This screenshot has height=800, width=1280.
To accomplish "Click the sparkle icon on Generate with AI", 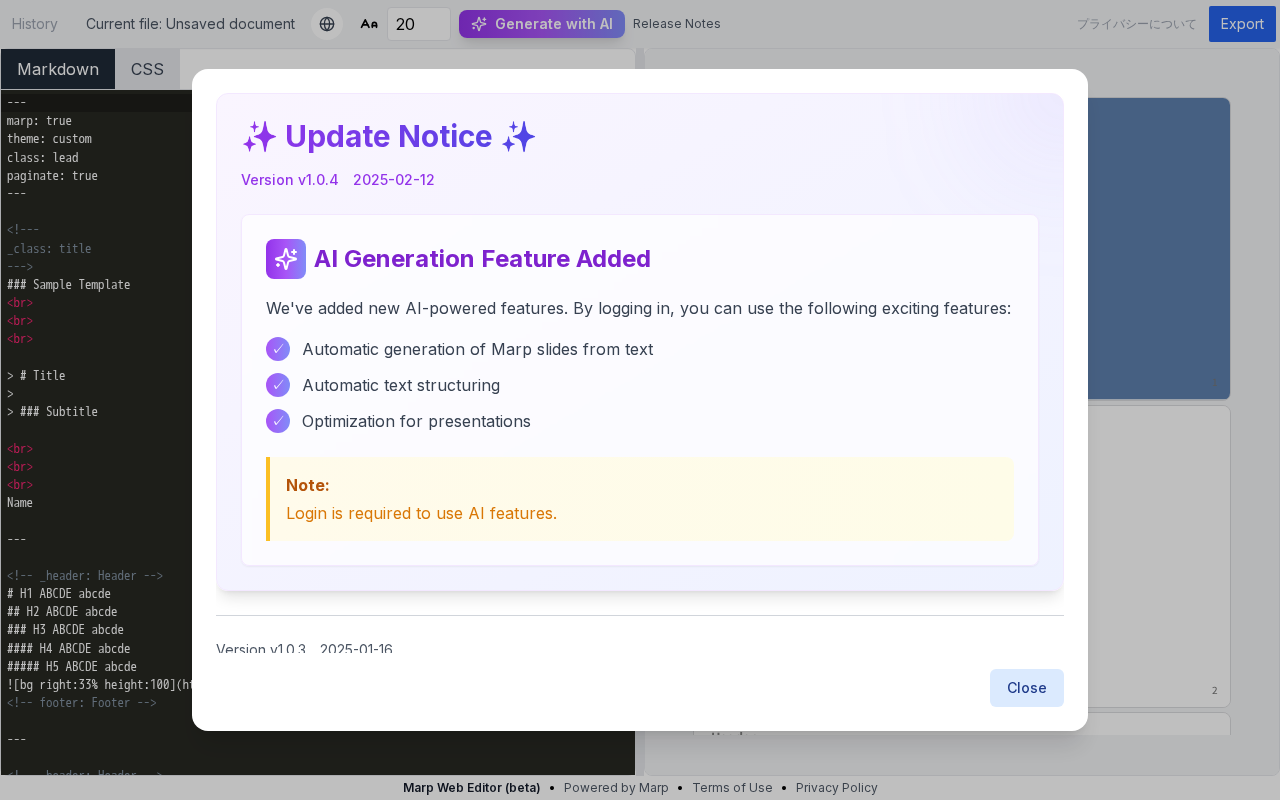I will 479,24.
